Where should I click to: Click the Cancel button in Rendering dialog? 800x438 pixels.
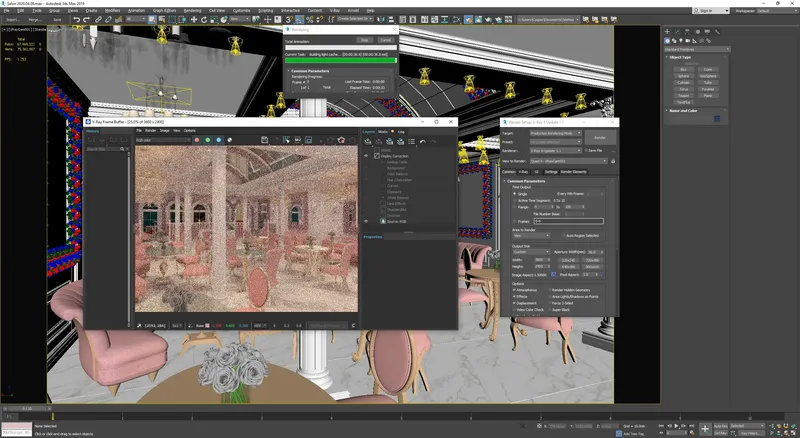[x=385, y=40]
